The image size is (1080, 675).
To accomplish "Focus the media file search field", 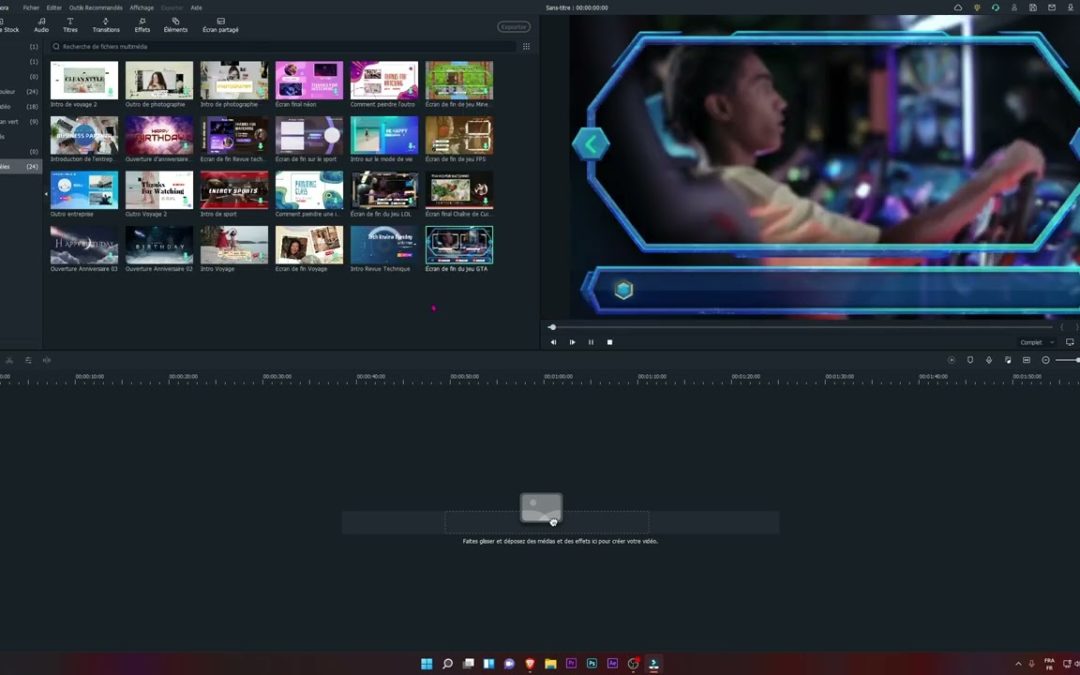I will [282, 46].
